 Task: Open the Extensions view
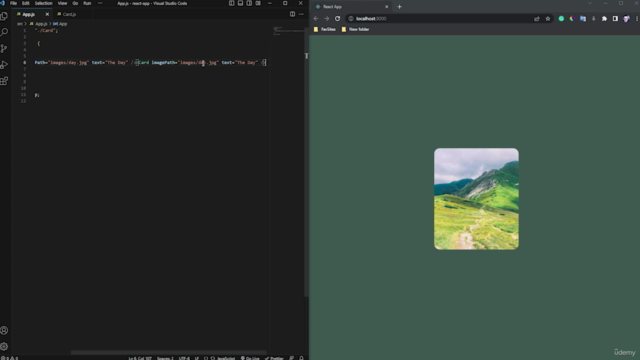4,81
